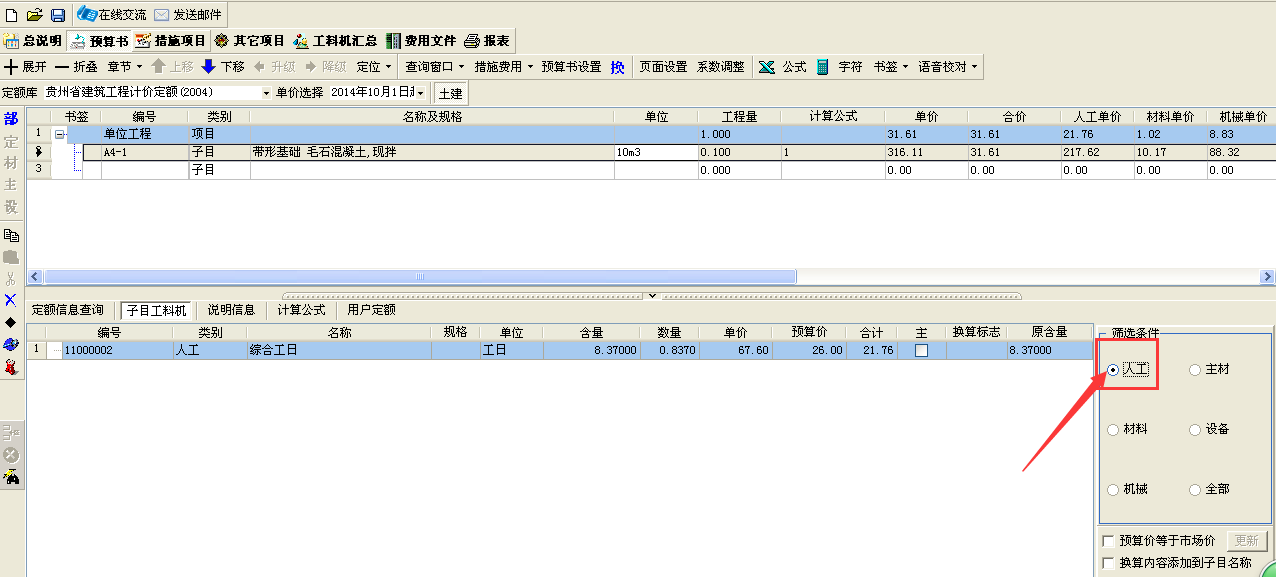Check 换算内容添加到子目名称 option
This screenshot has width=1276, height=577.
[x=1108, y=563]
